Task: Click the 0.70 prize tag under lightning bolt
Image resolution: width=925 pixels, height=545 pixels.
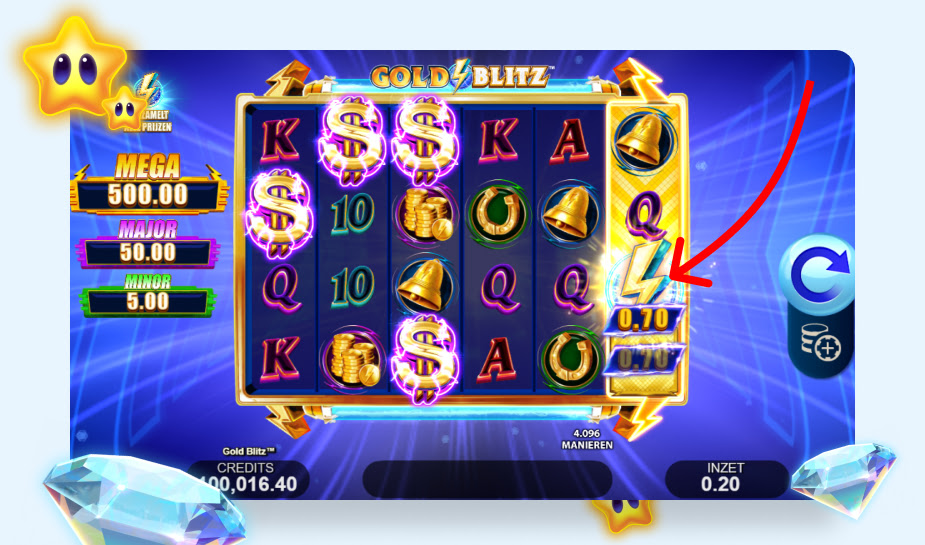Action: tap(644, 320)
